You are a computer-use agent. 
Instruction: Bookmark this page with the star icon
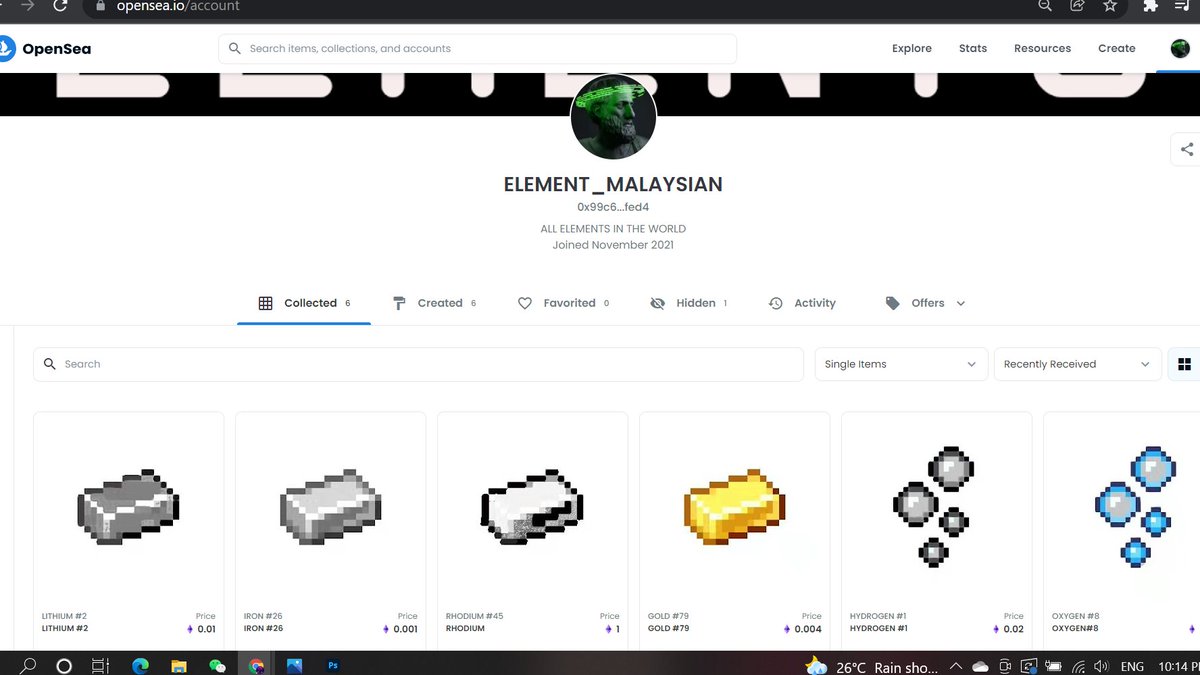1110,6
